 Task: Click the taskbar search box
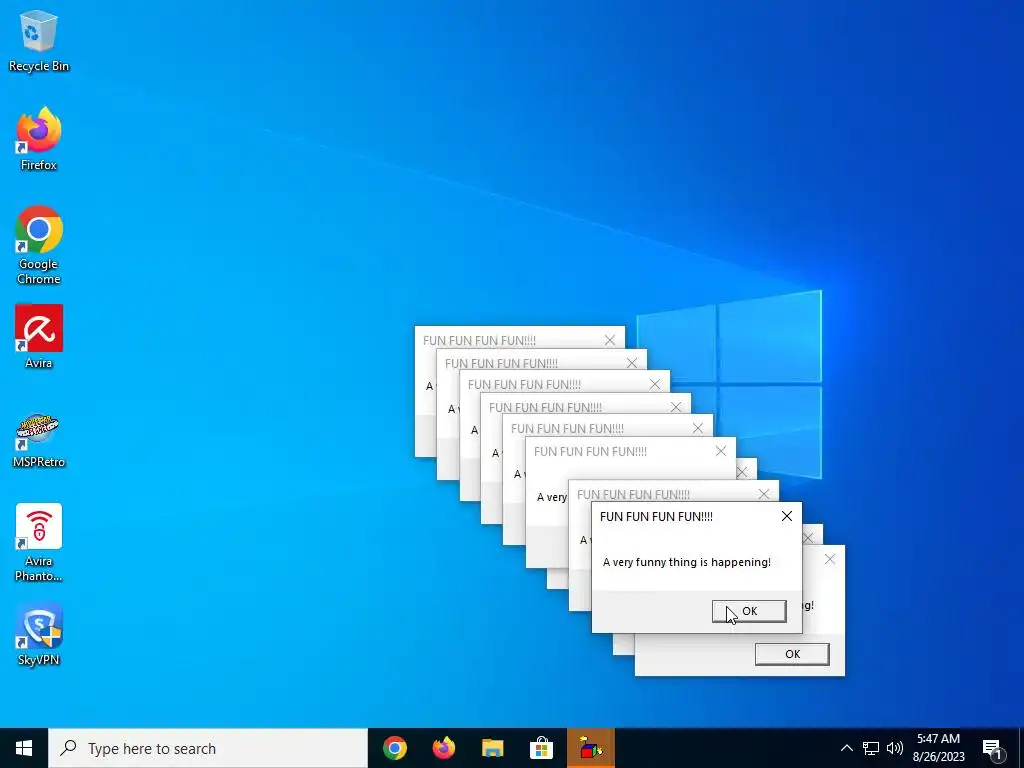pos(208,748)
